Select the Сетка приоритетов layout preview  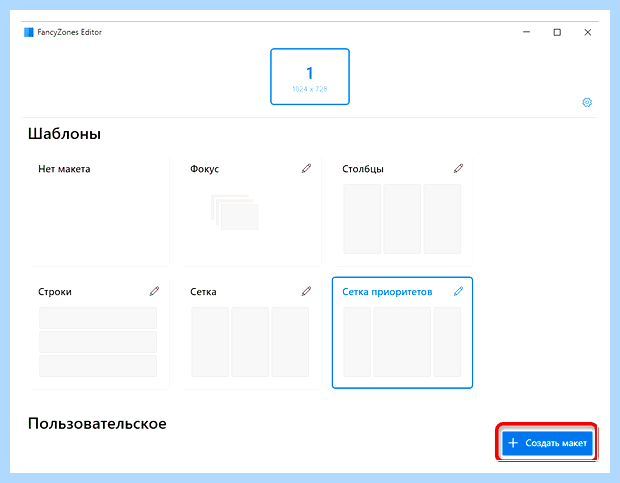[x=402, y=342]
